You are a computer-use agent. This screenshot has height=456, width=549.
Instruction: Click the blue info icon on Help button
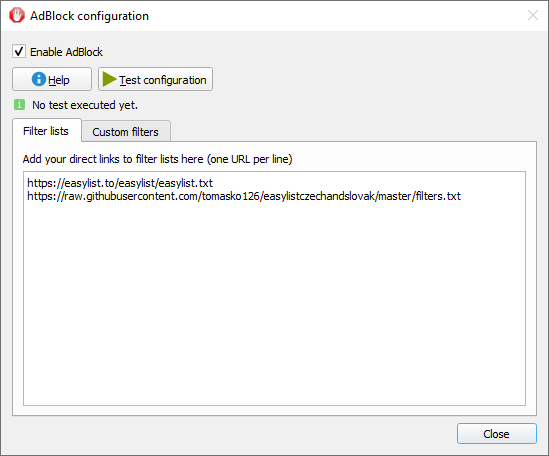click(39, 79)
